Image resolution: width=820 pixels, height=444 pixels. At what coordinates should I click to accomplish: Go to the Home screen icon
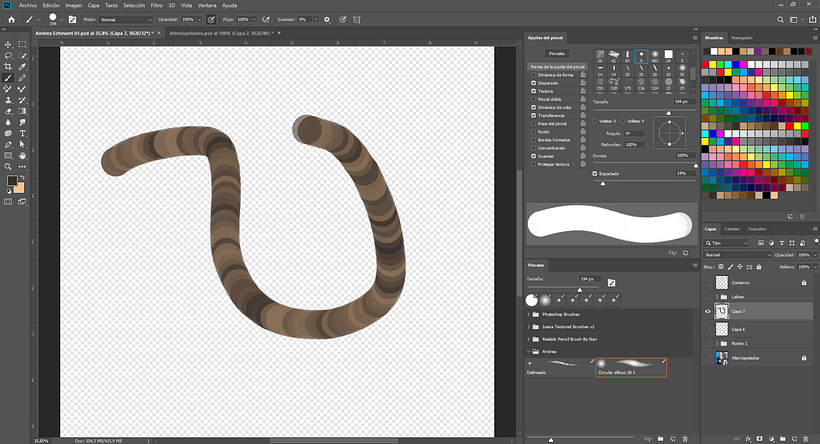click(x=12, y=19)
